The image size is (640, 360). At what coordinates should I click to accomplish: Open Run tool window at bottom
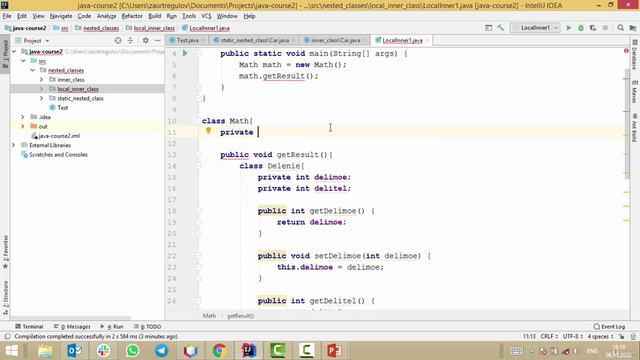pos(112,327)
